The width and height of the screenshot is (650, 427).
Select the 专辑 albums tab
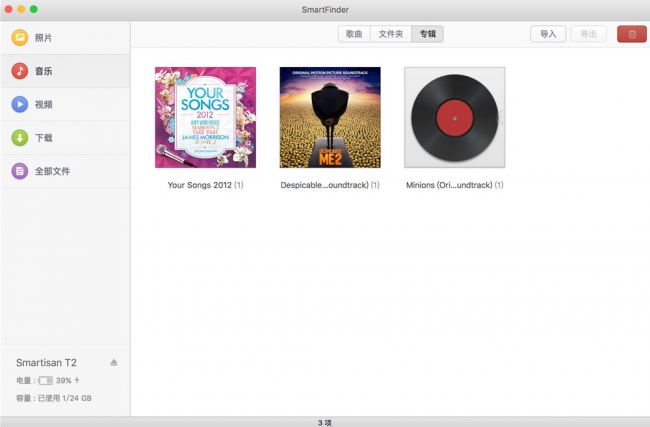427,34
